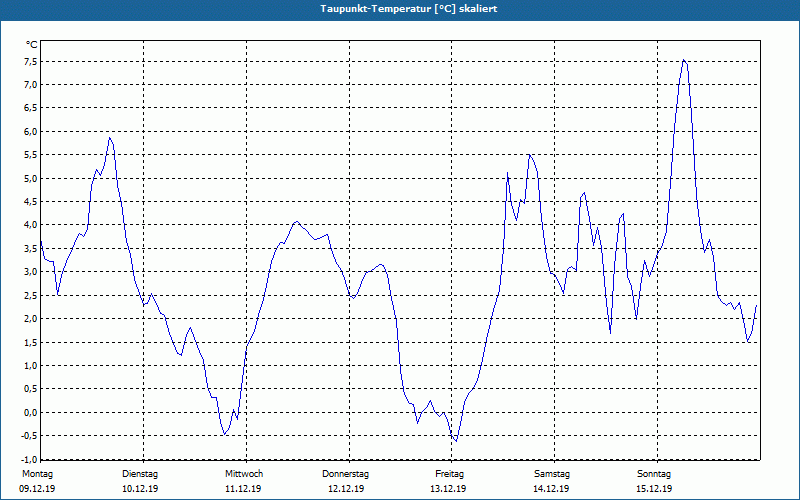Select the Mittwoch day label
The image size is (800, 500).
point(244,474)
